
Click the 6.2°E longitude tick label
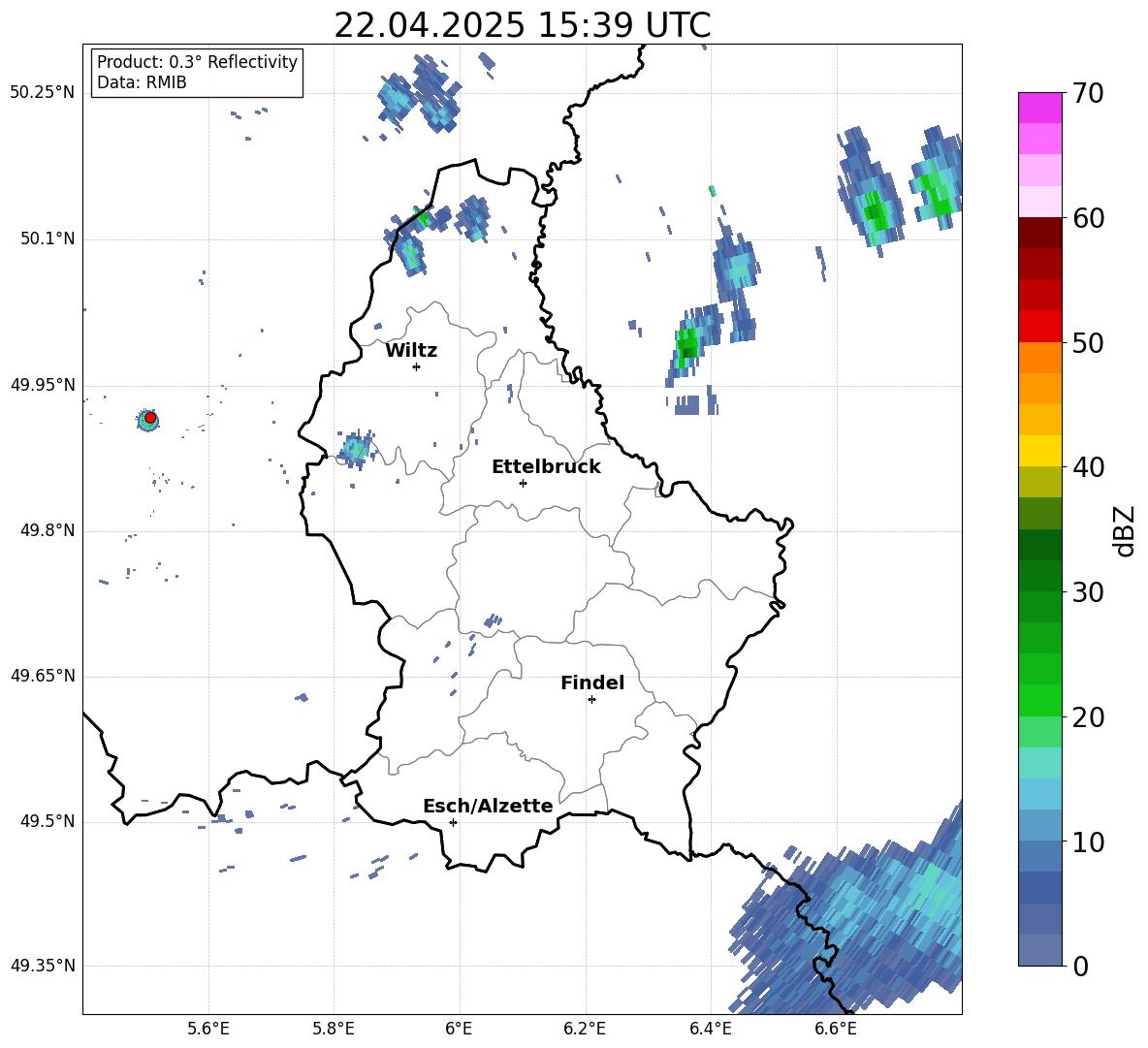pos(585,1029)
